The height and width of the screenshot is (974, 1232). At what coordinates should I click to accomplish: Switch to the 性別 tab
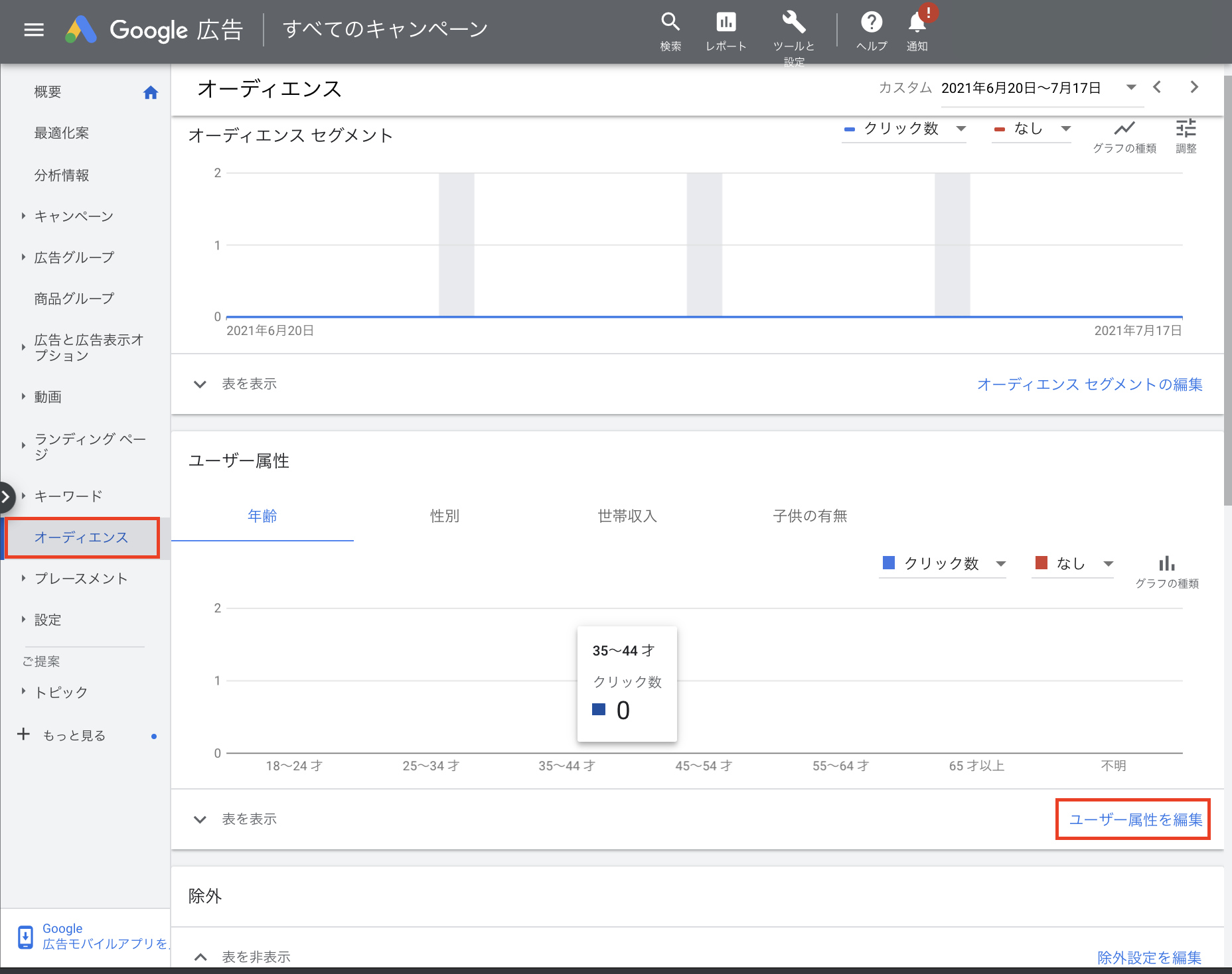(x=444, y=516)
